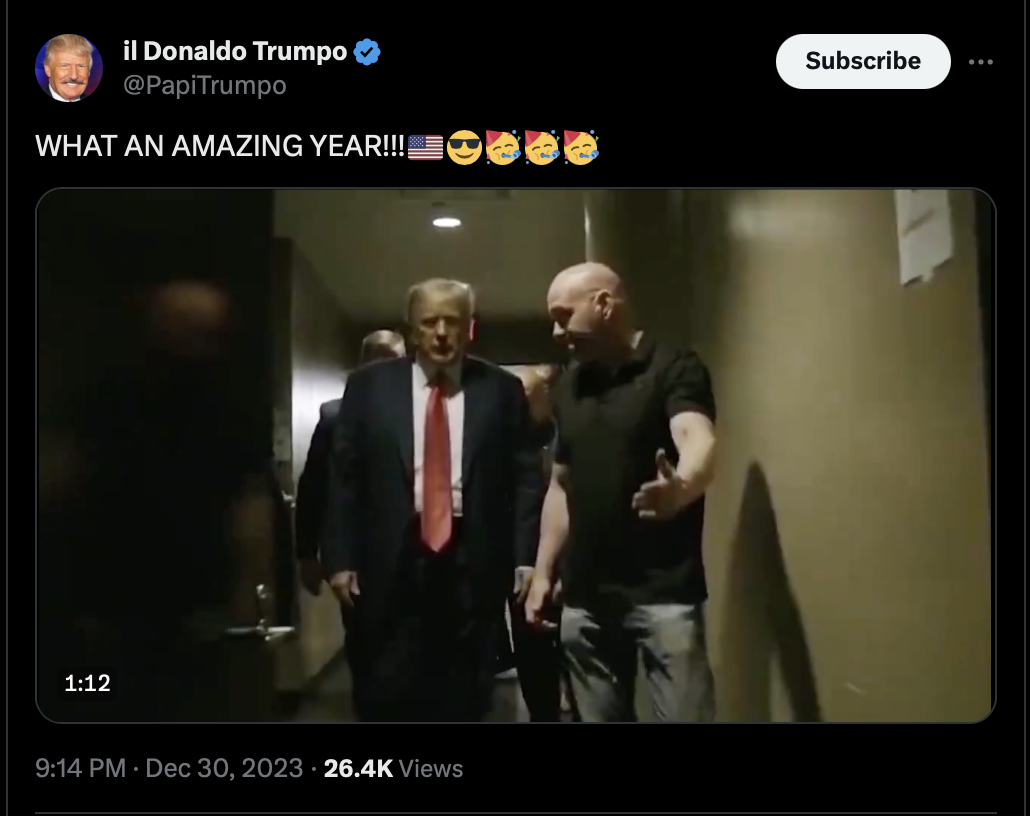
Task: Click the 26.4K view count
Action: 358,768
